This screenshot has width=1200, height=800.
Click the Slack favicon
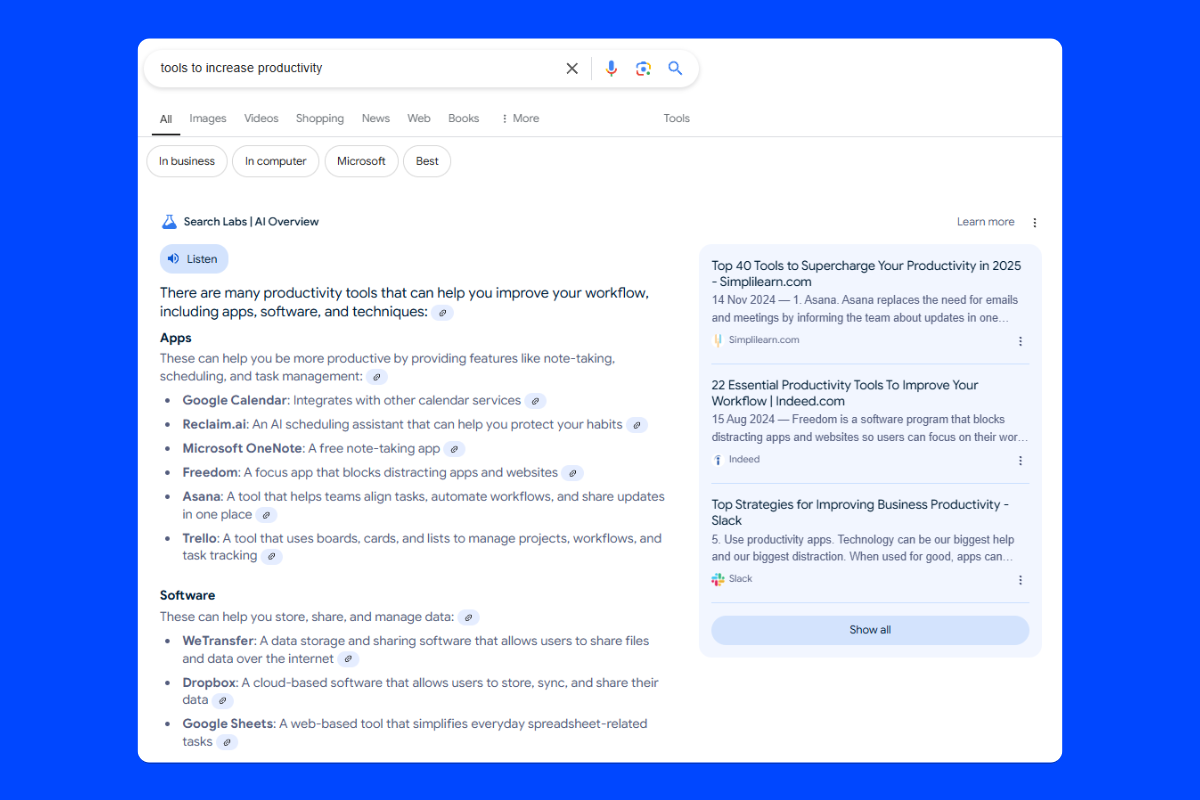[x=718, y=579]
